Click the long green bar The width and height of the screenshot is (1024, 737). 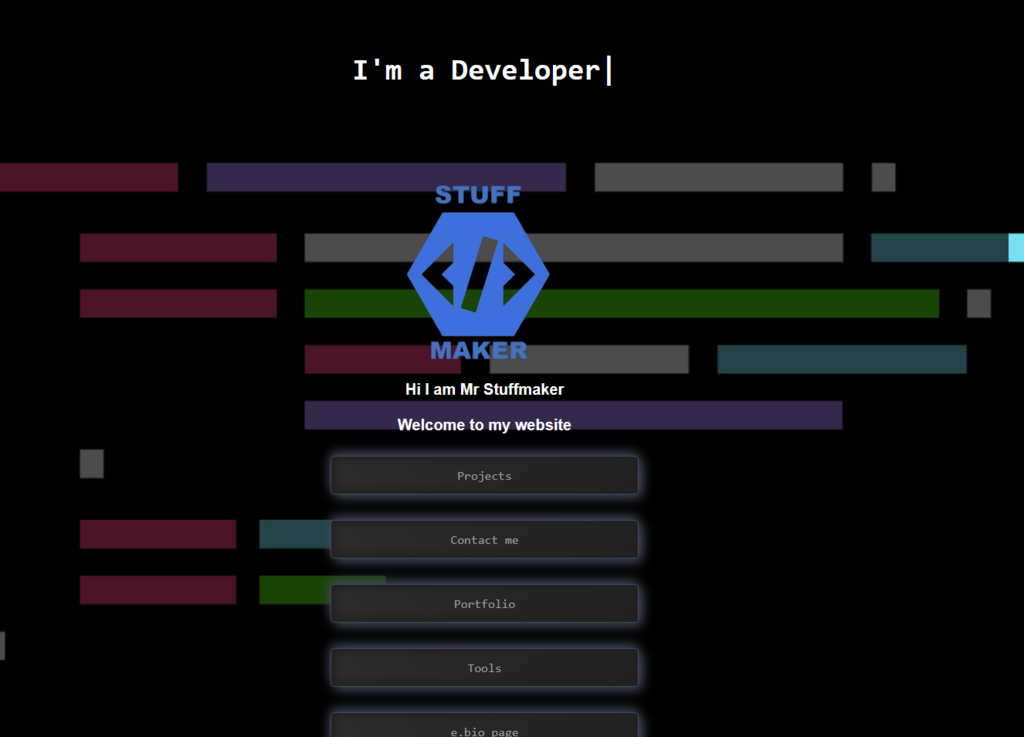(700, 303)
